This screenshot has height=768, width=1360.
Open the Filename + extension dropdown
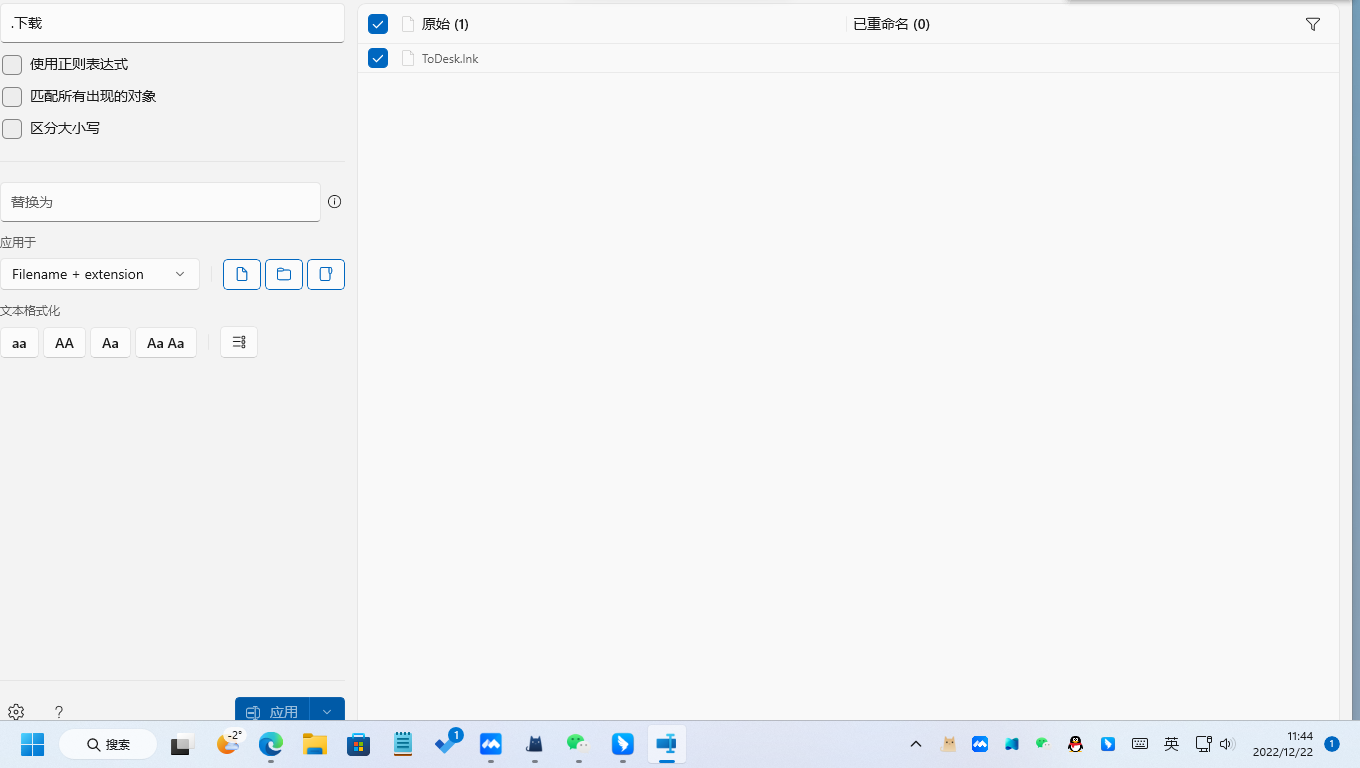click(100, 274)
